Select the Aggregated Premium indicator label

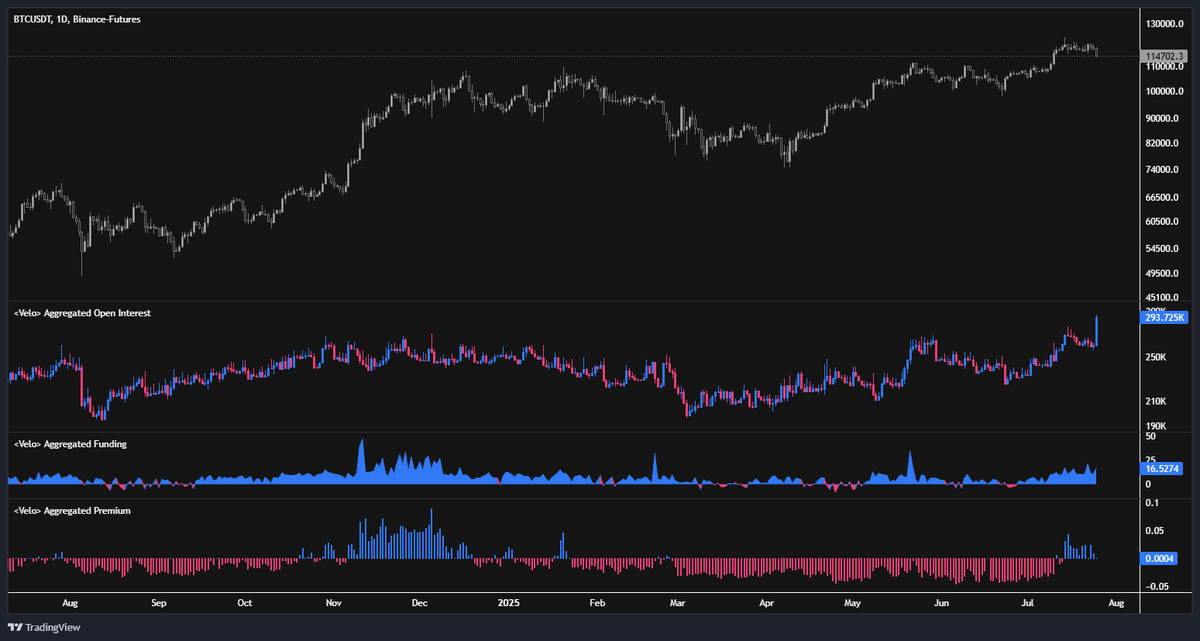pyautogui.click(x=72, y=510)
